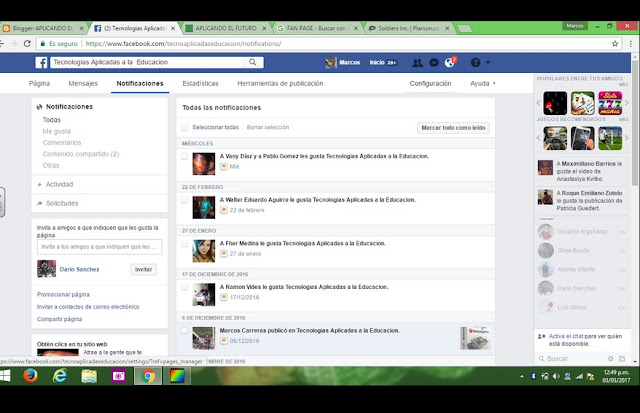The image size is (640, 413).
Task: Open the friend requests icon
Action: pos(417,62)
